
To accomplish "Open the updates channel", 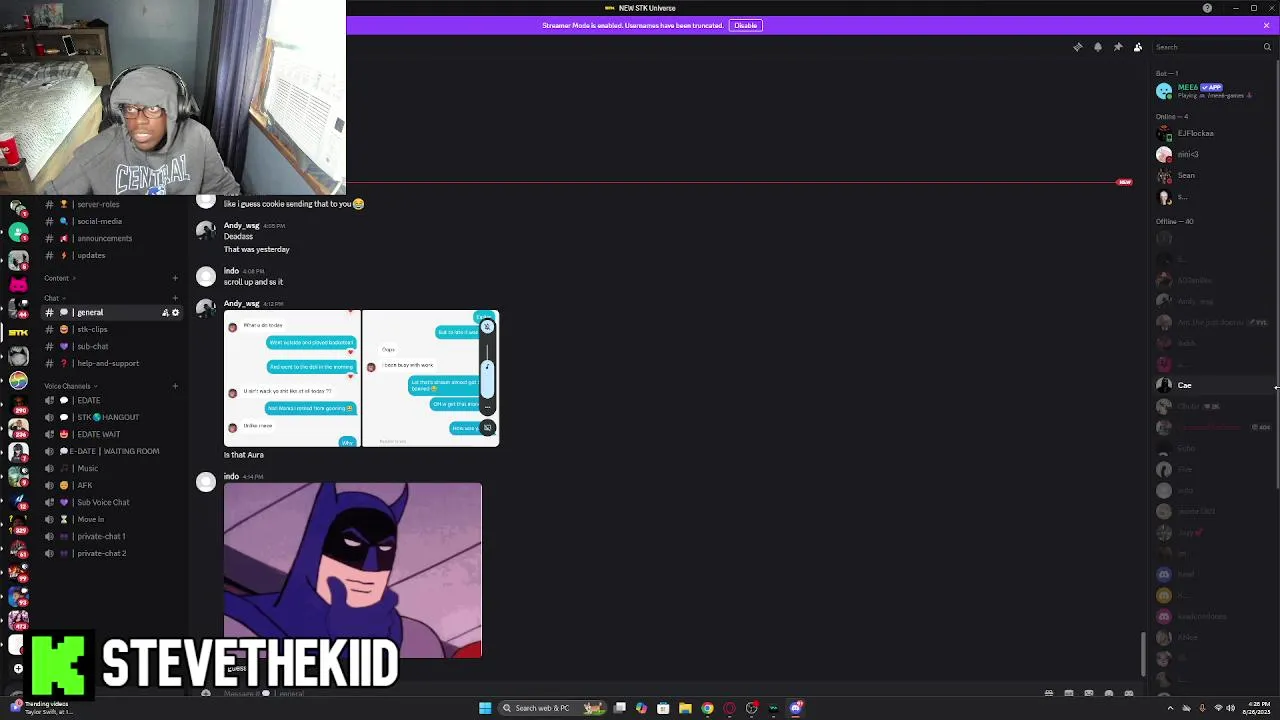I will pyautogui.click(x=112, y=255).
